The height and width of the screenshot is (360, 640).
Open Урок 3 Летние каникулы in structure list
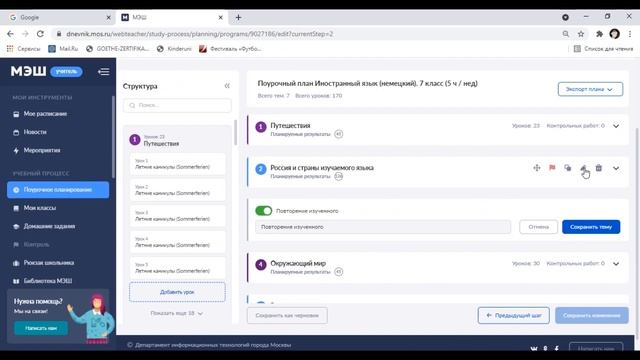click(177, 216)
